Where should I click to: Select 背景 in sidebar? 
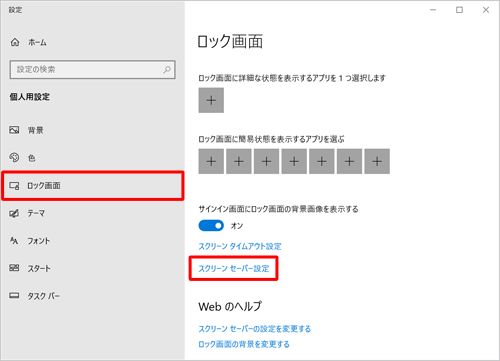92,130
